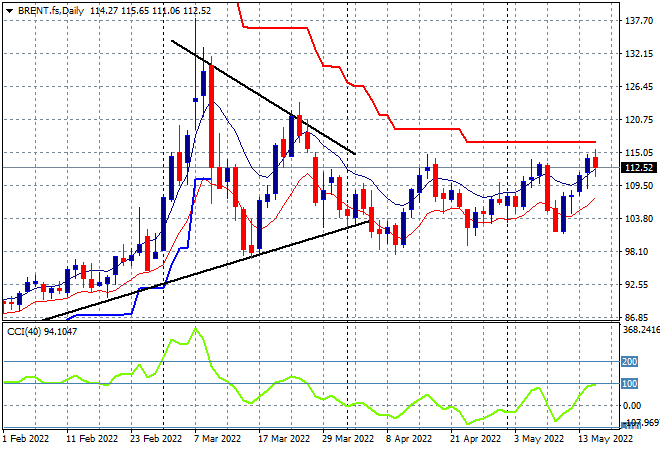Image resolution: width=660 pixels, height=450 pixels.
Task: Click the 368.2416 CCI scale label
Action: 641,330
